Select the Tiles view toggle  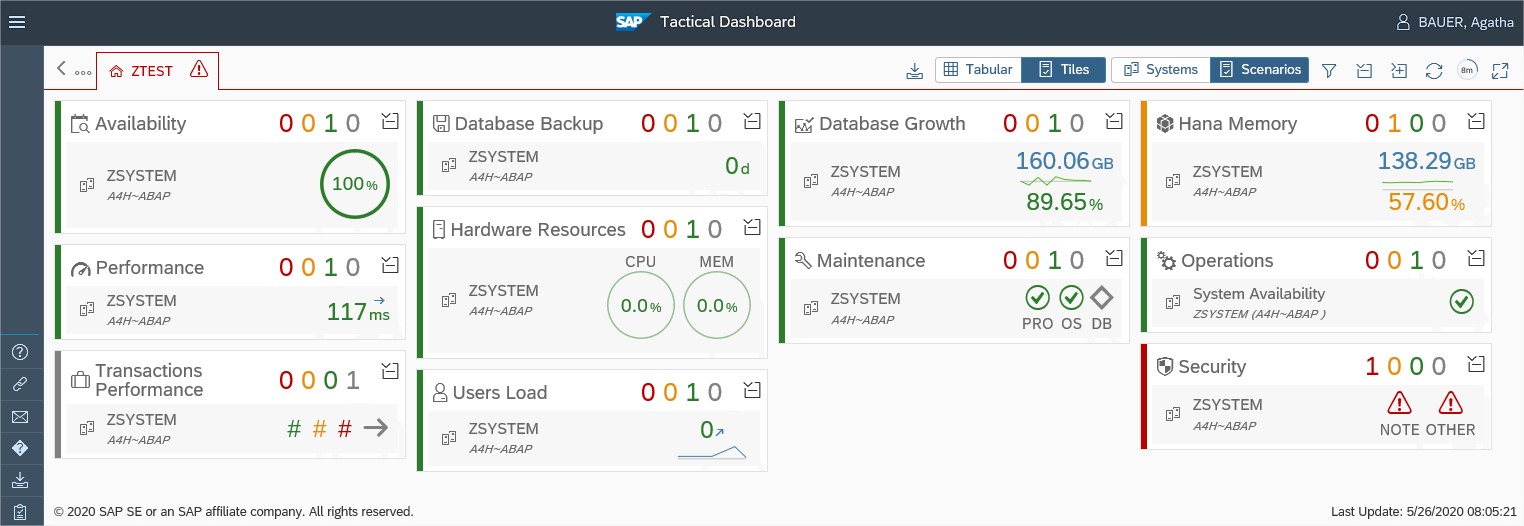(x=1064, y=70)
